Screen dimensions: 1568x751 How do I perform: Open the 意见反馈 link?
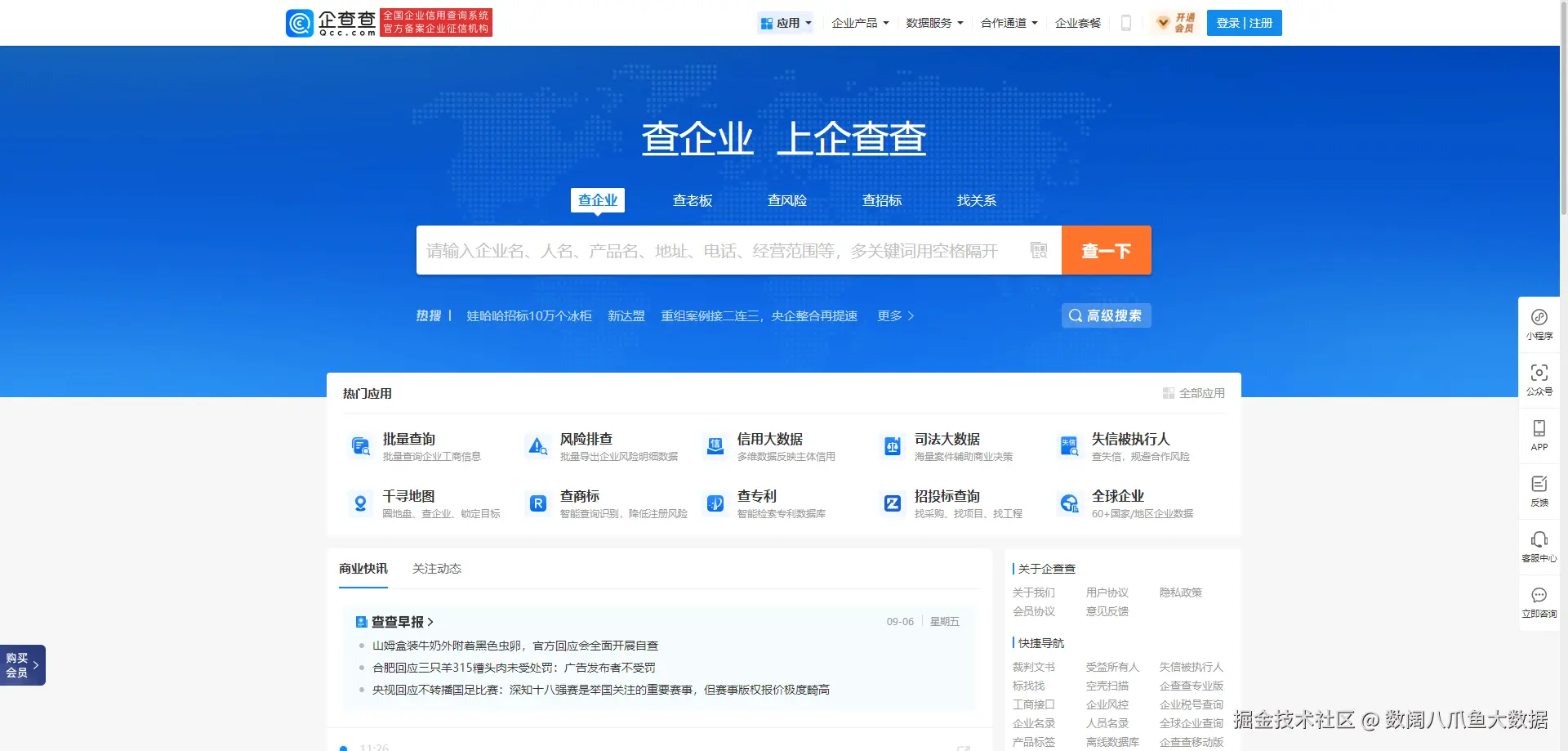pyautogui.click(x=1107, y=611)
